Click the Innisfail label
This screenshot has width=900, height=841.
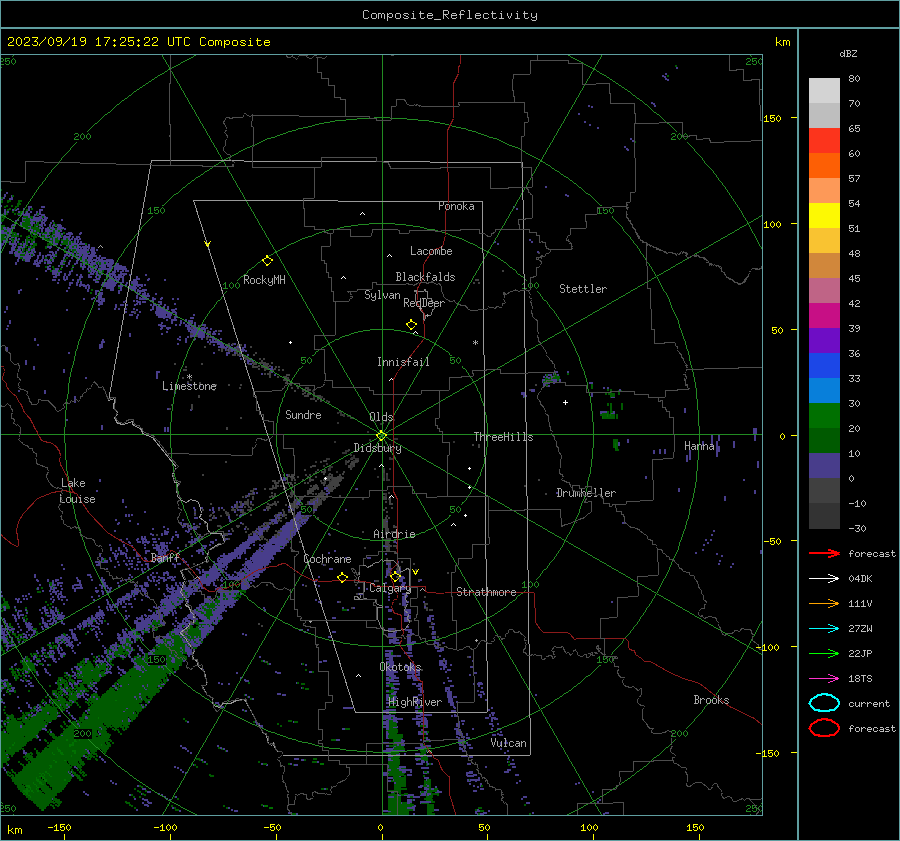coord(403,362)
